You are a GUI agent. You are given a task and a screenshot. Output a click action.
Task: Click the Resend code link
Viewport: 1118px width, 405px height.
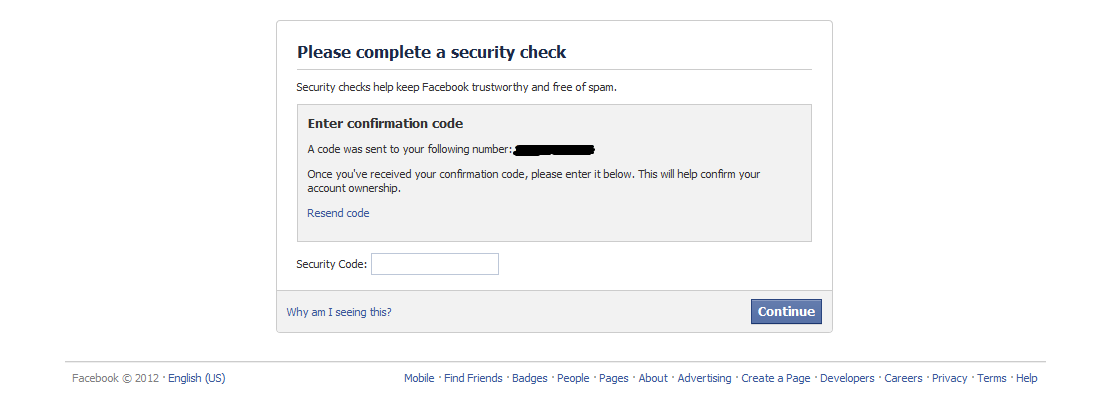(338, 213)
